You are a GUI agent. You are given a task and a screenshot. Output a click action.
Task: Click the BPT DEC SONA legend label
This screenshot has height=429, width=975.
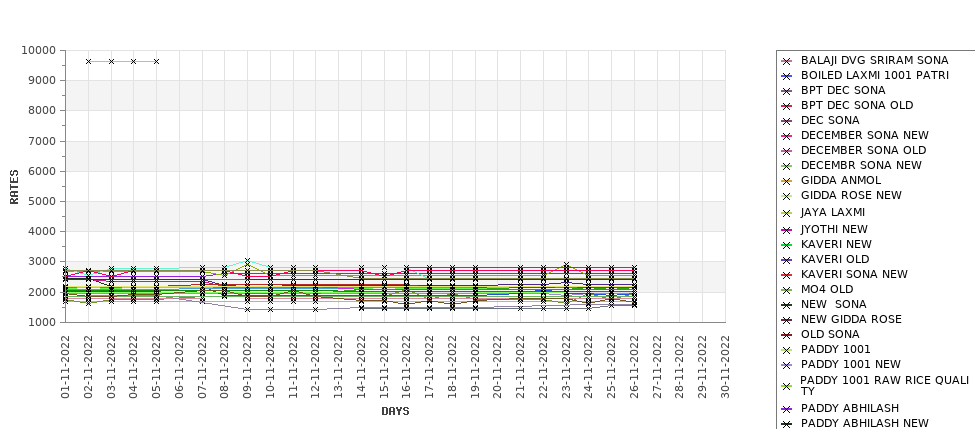pos(843,90)
